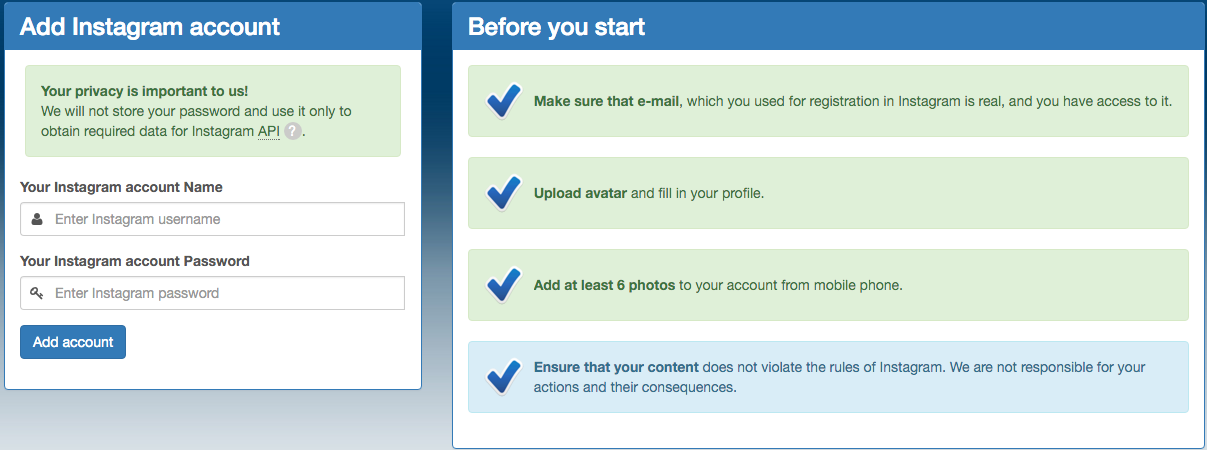Click the Add account button
The height and width of the screenshot is (450, 1207).
click(73, 342)
